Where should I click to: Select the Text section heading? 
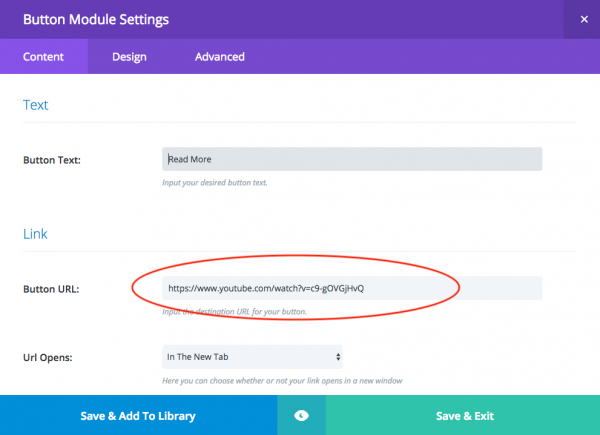35,105
